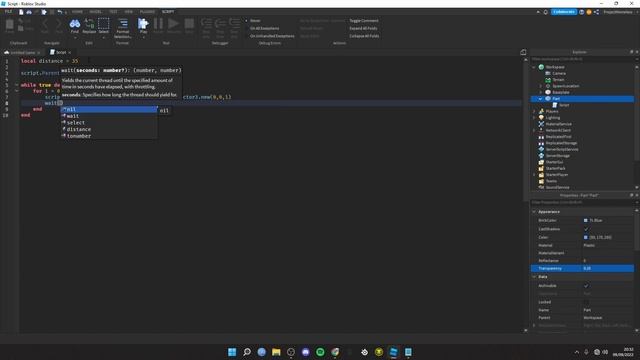Pick 'distance' from autocomplete list
This screenshot has height=360, width=640.
[109, 129]
